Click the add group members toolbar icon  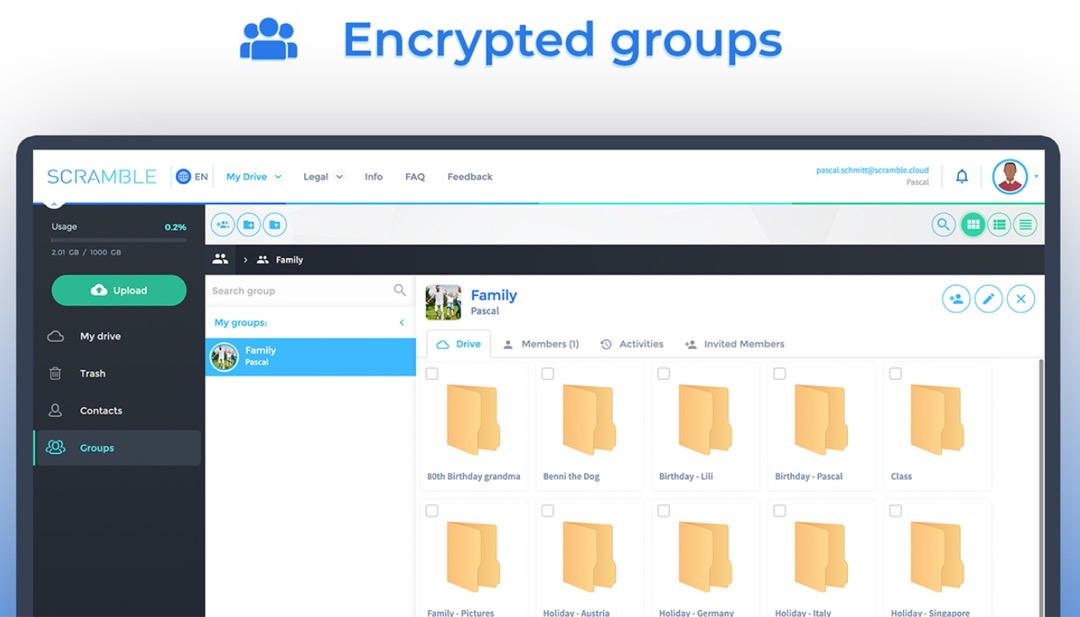[x=222, y=224]
